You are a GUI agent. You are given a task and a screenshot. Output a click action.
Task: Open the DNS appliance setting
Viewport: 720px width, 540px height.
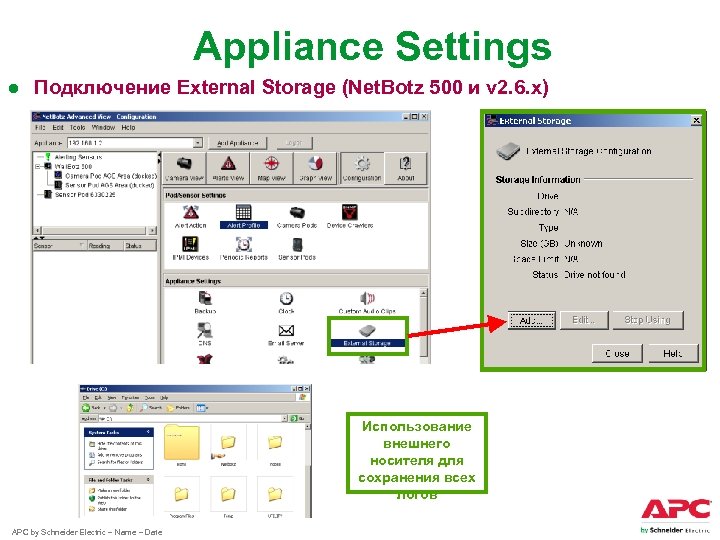pos(205,334)
